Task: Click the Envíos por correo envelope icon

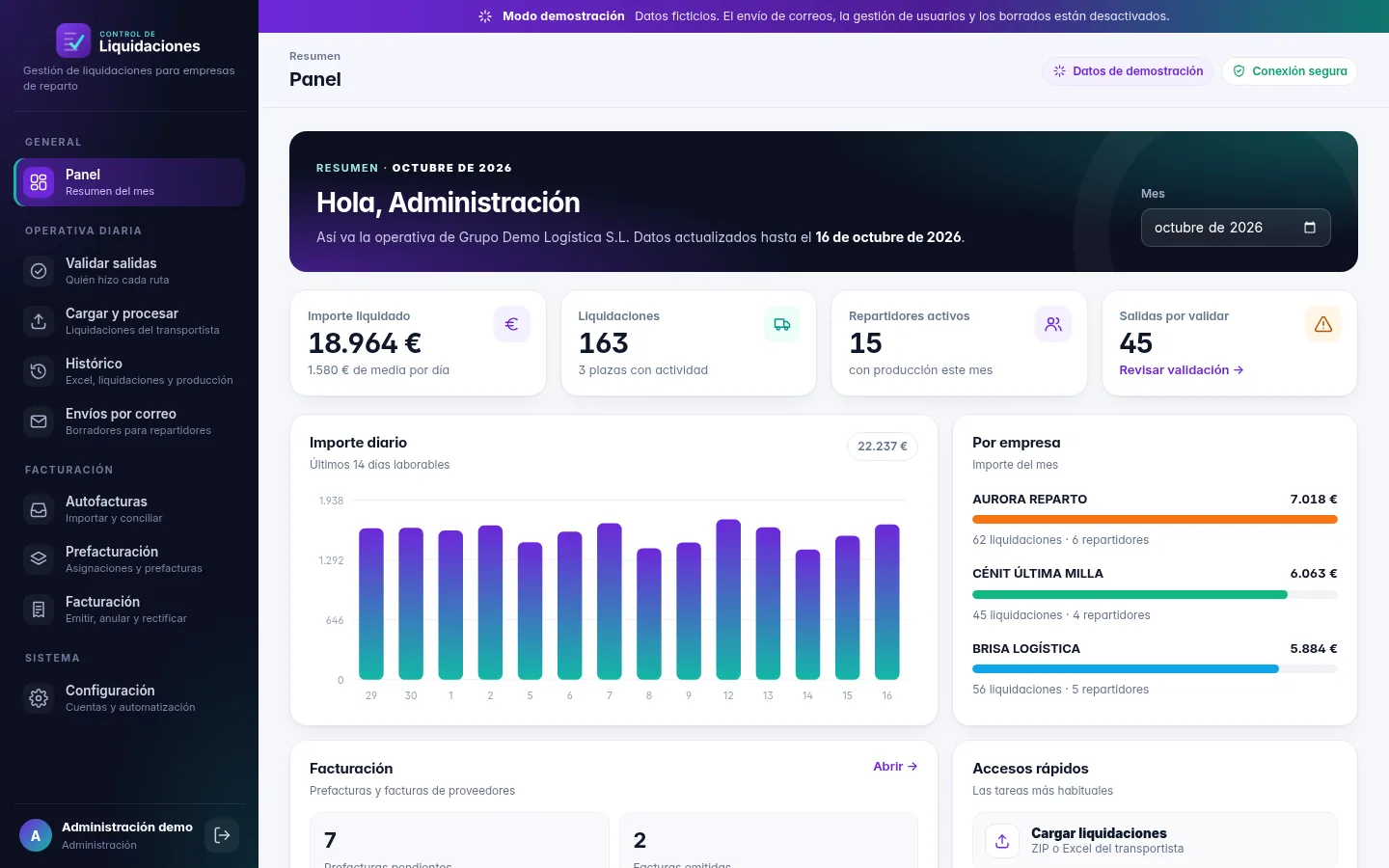Action: (x=39, y=421)
